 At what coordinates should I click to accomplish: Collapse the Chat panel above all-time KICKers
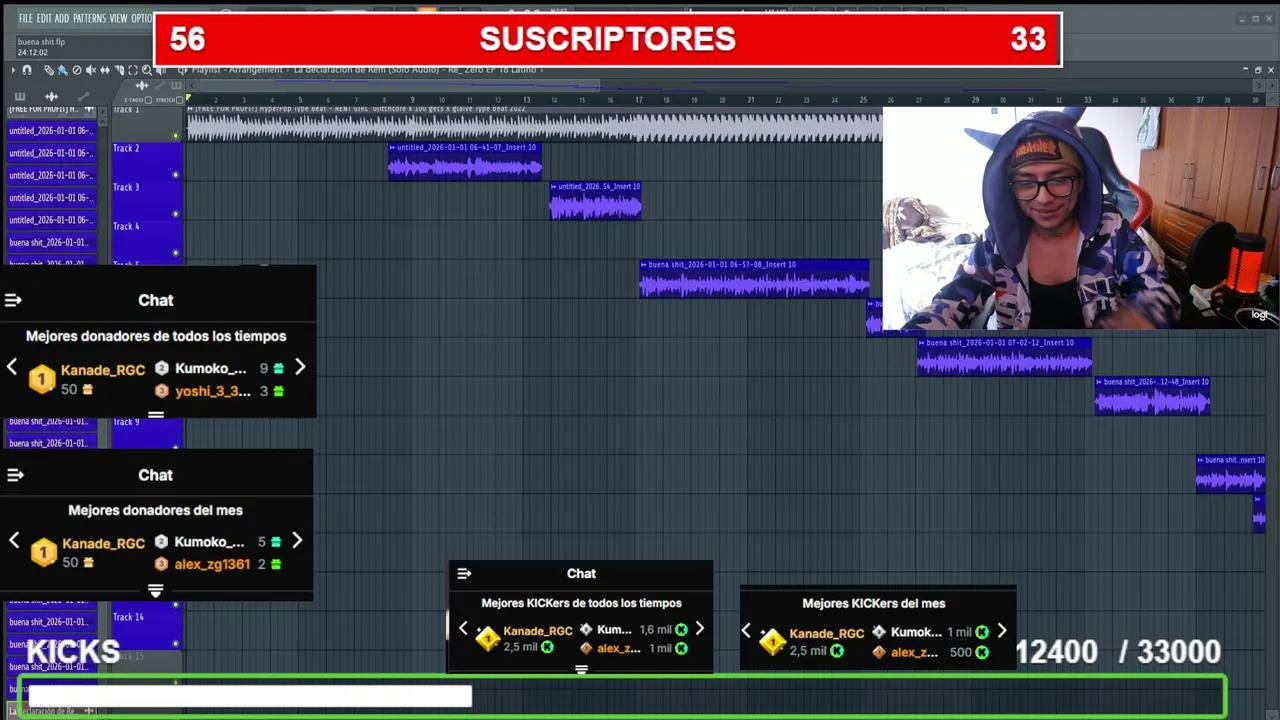pyautogui.click(x=464, y=573)
